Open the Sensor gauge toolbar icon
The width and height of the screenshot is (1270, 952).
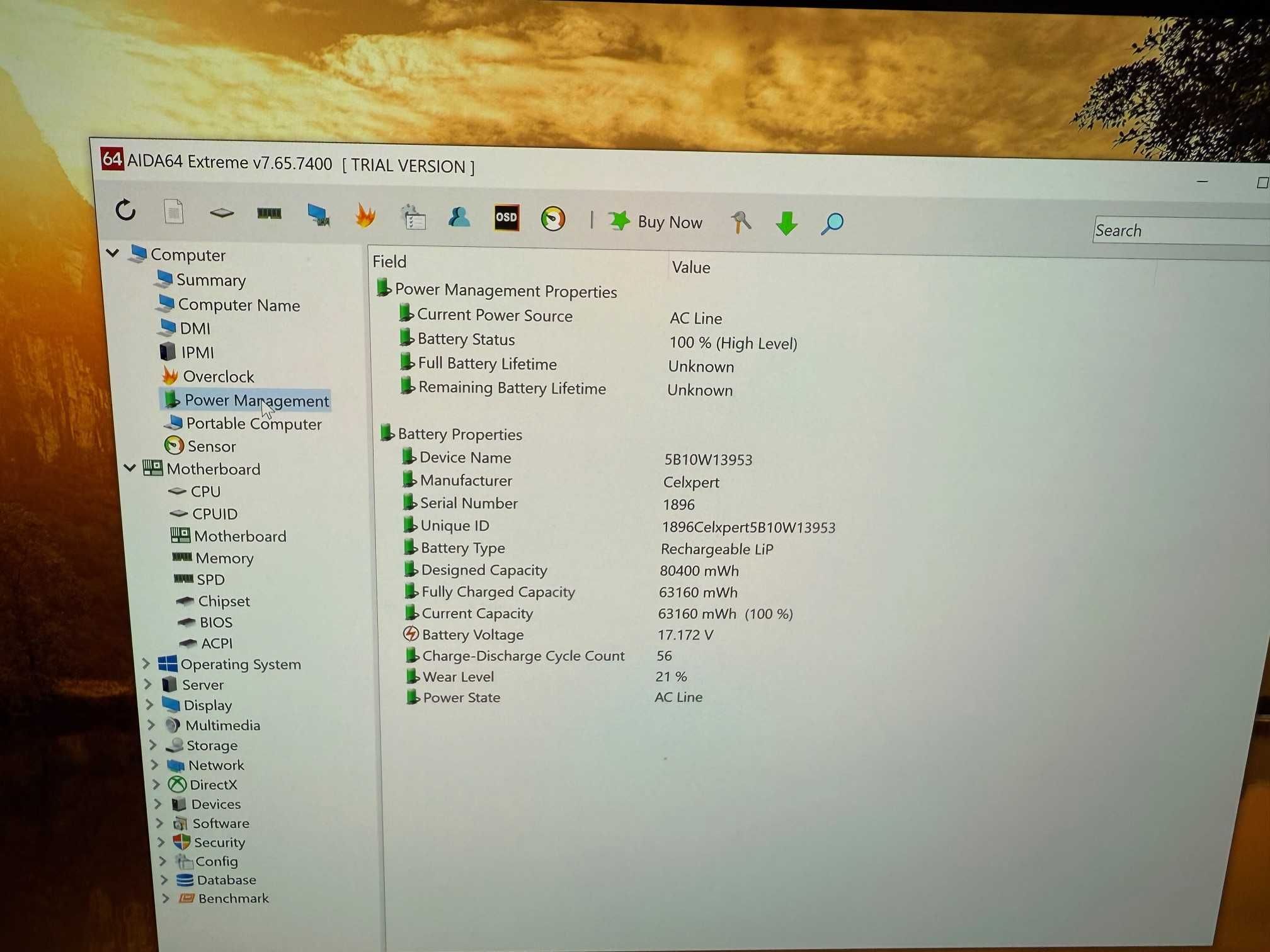[553, 219]
